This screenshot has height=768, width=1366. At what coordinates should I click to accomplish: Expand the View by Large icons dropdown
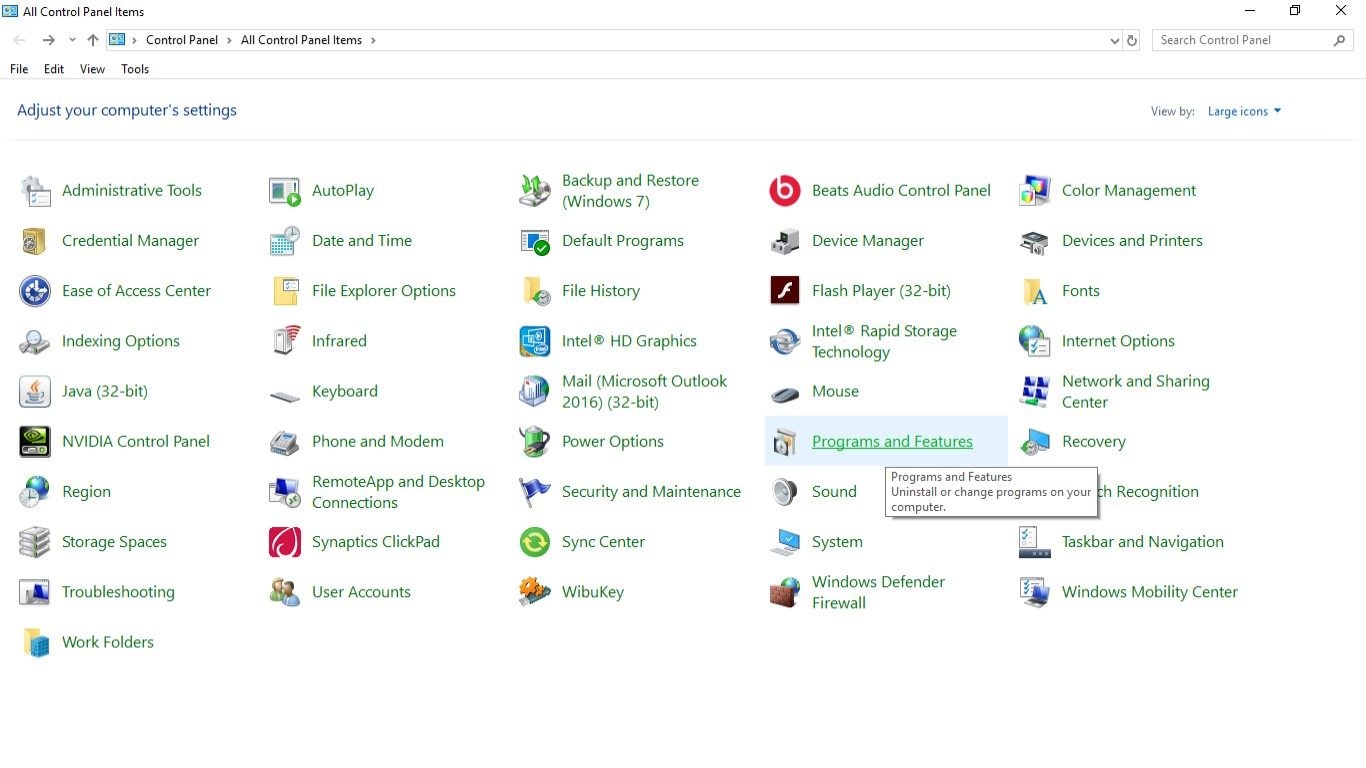pyautogui.click(x=1245, y=111)
